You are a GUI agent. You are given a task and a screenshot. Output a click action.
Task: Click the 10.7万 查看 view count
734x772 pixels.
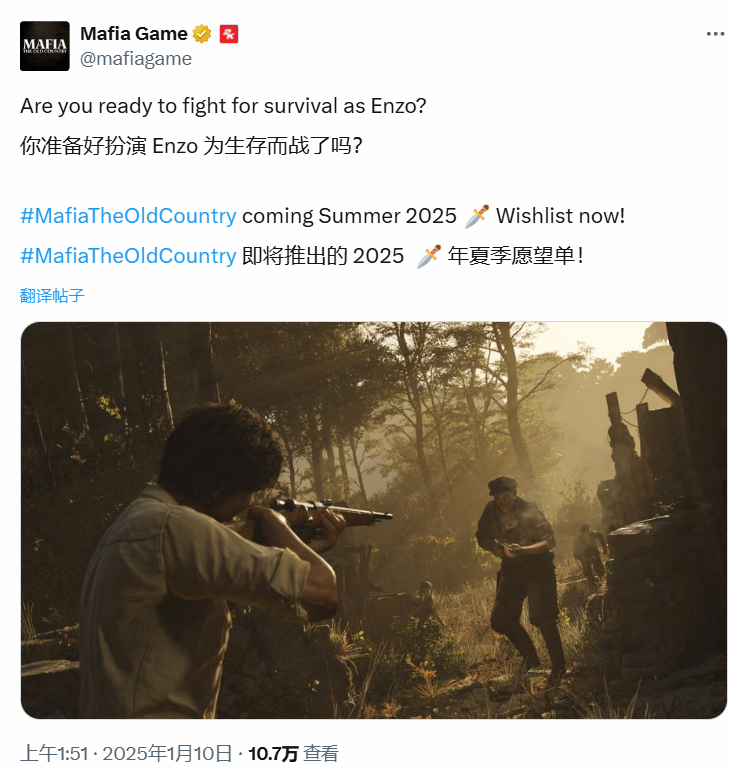point(293,753)
